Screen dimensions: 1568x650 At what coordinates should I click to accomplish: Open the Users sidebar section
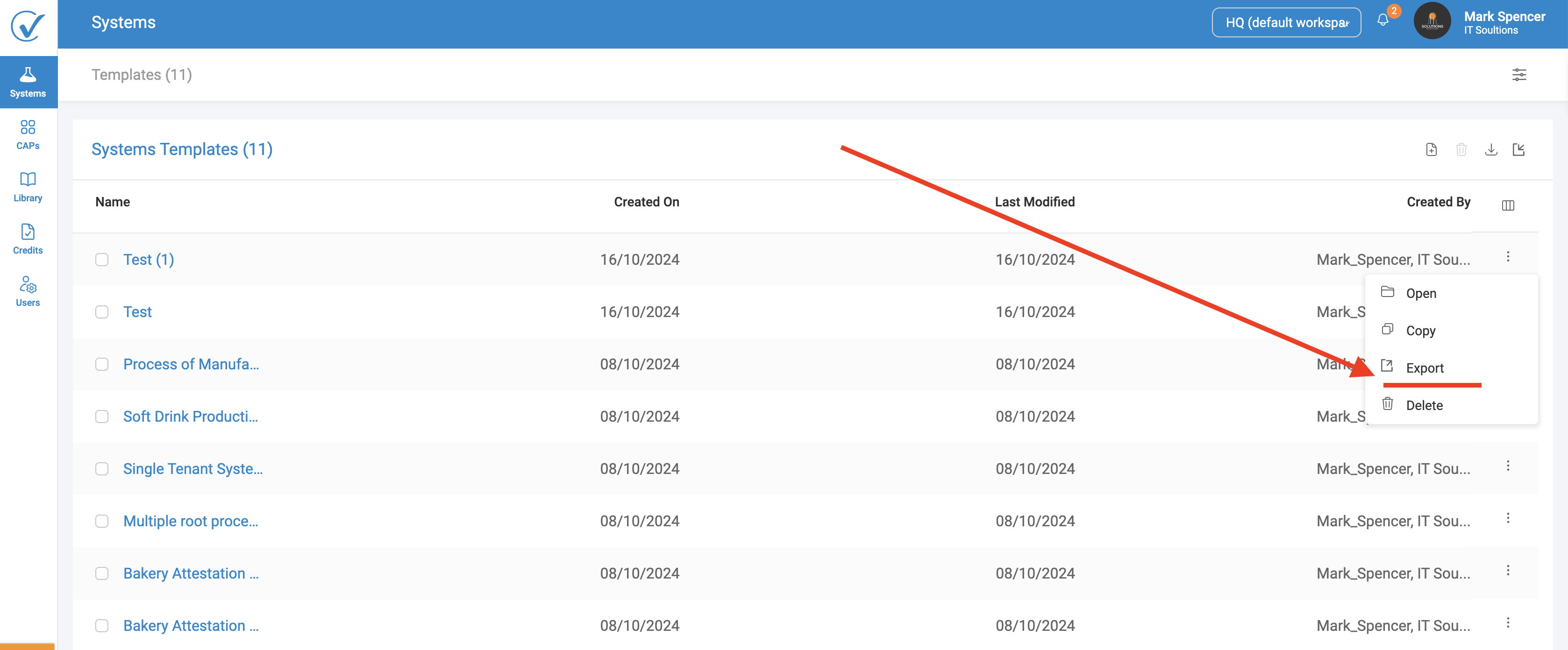pos(28,291)
